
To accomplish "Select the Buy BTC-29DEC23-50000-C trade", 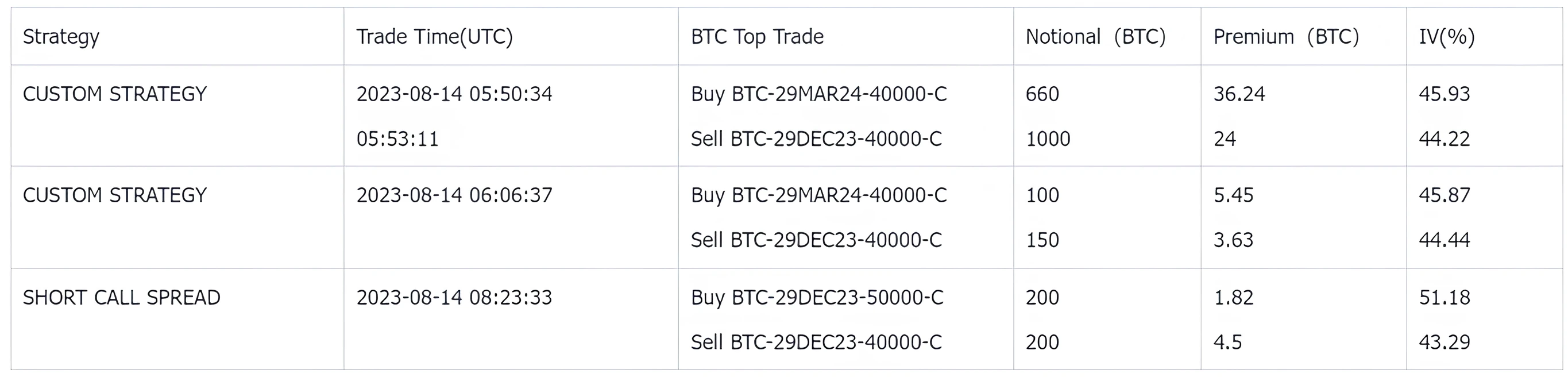I will pyautogui.click(x=817, y=298).
